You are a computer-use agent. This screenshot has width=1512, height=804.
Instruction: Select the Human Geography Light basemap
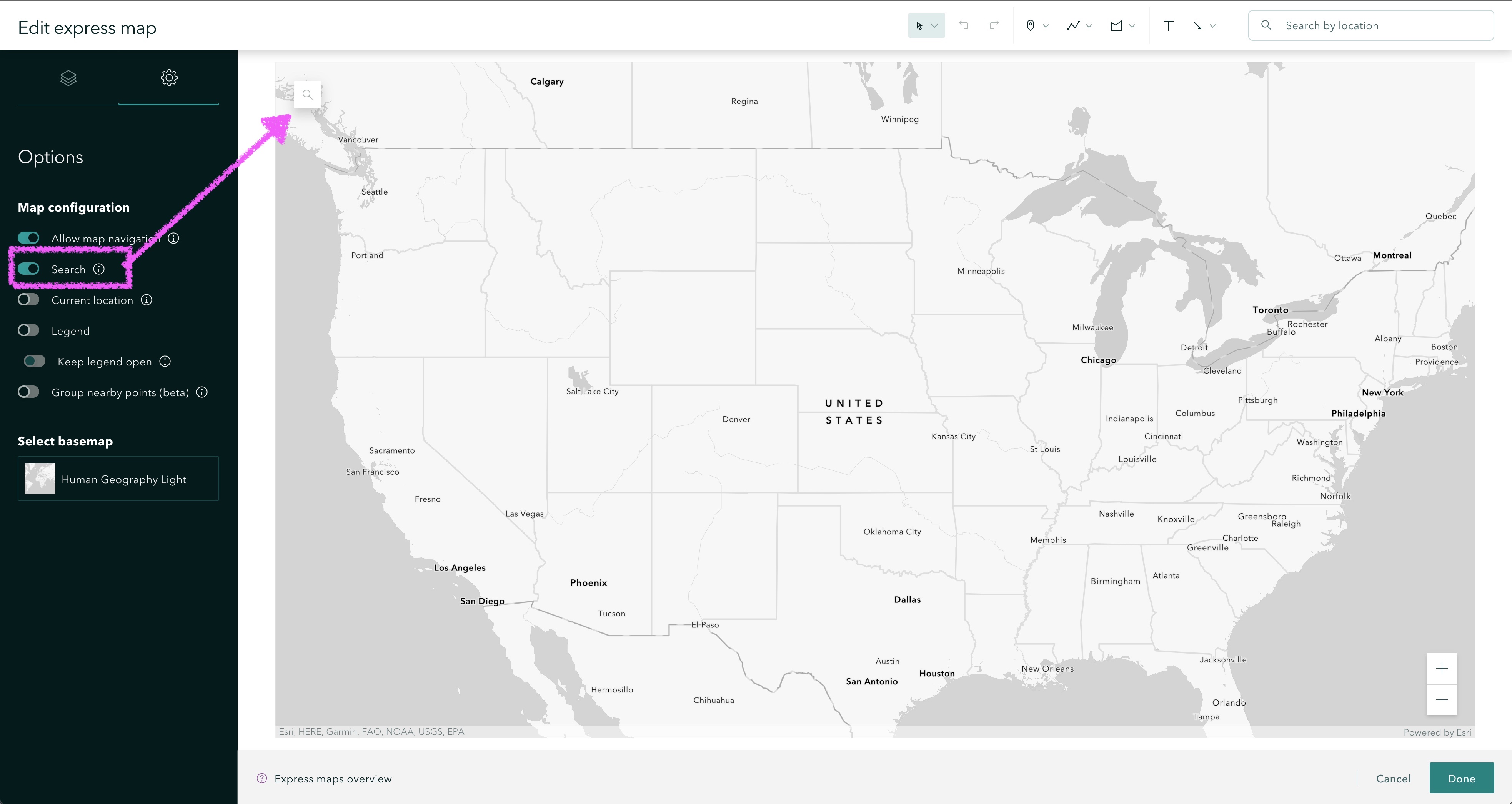(118, 479)
